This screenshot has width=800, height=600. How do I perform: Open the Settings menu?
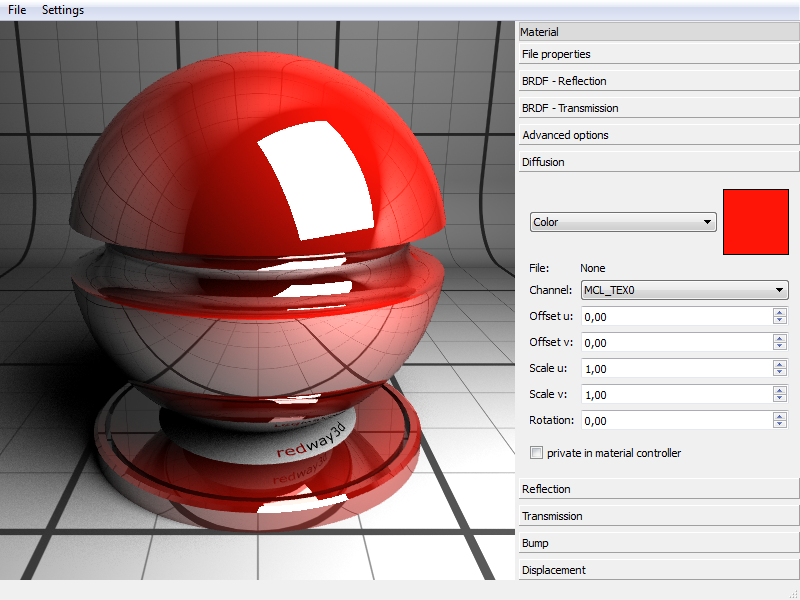[63, 10]
